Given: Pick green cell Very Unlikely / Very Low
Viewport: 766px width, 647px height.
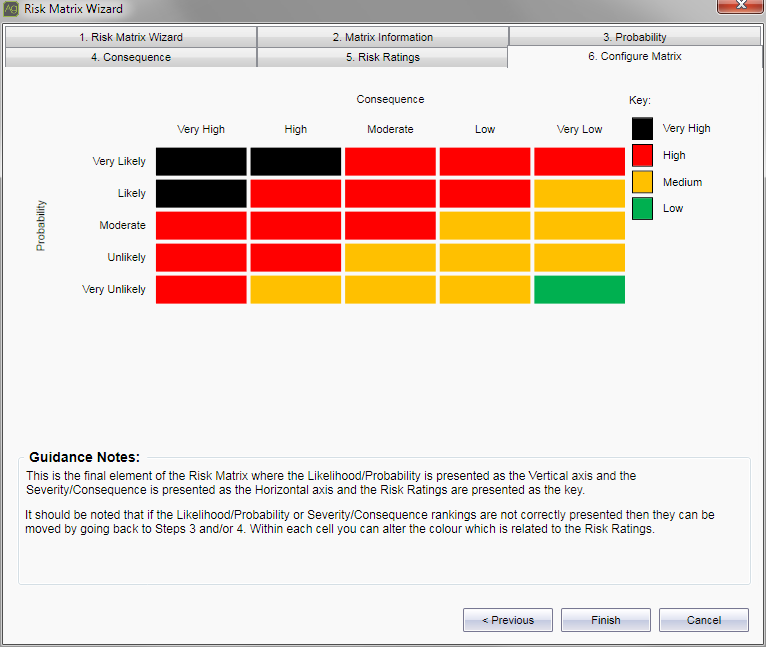Looking at the screenshot, I should [579, 289].
